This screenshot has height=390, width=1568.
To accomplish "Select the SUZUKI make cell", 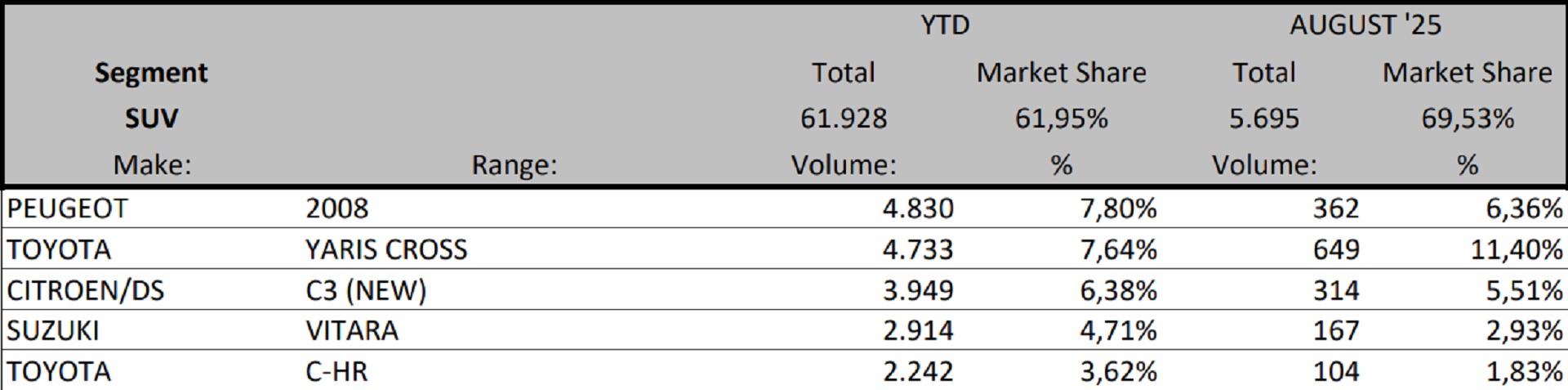I will tap(53, 330).
